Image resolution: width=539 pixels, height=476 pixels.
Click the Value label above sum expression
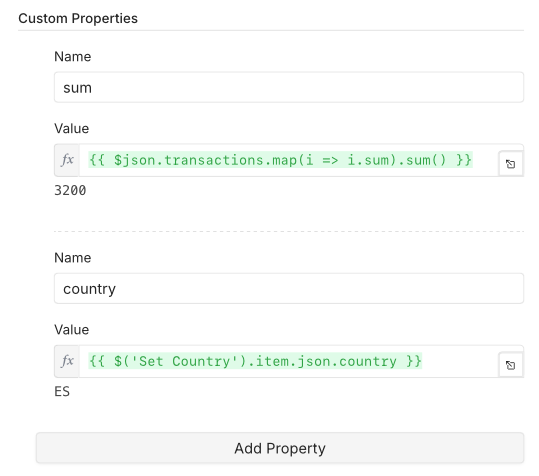click(72, 129)
